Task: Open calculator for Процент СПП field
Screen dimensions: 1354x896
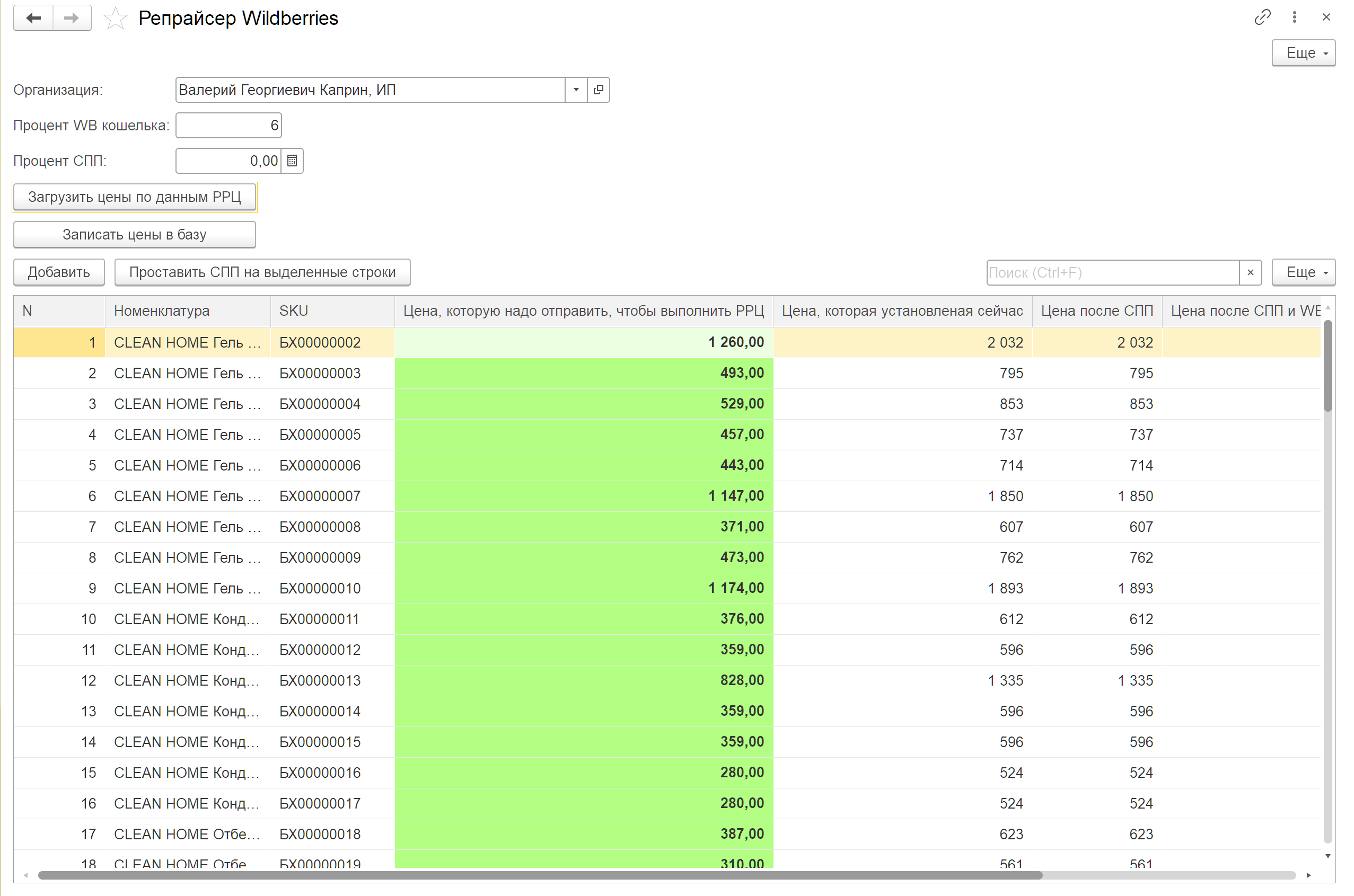Action: pyautogui.click(x=292, y=161)
